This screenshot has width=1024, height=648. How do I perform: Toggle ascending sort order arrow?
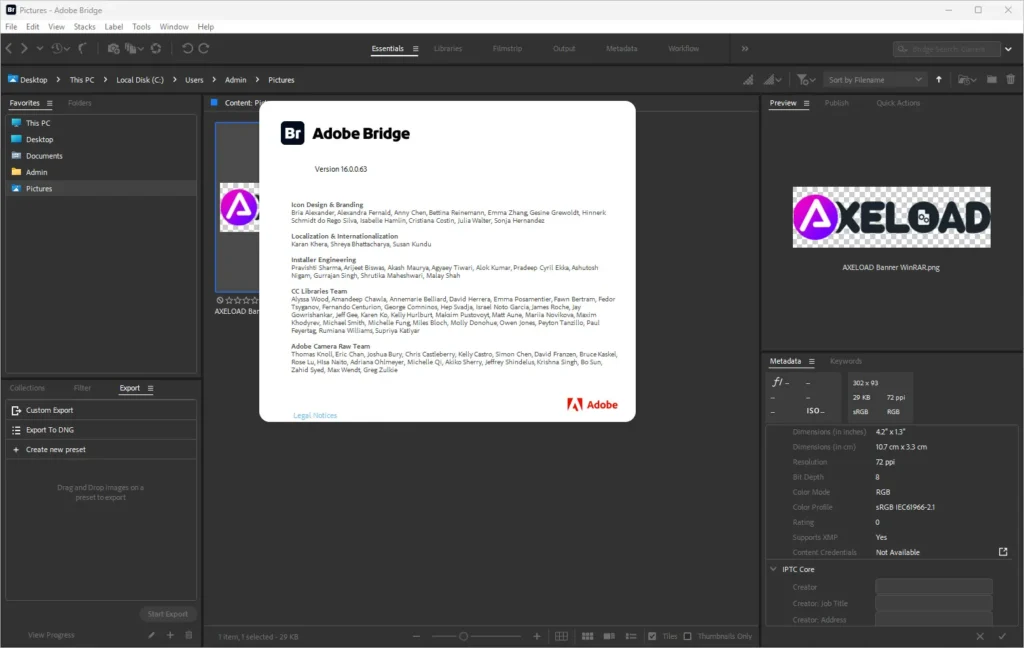tap(939, 79)
